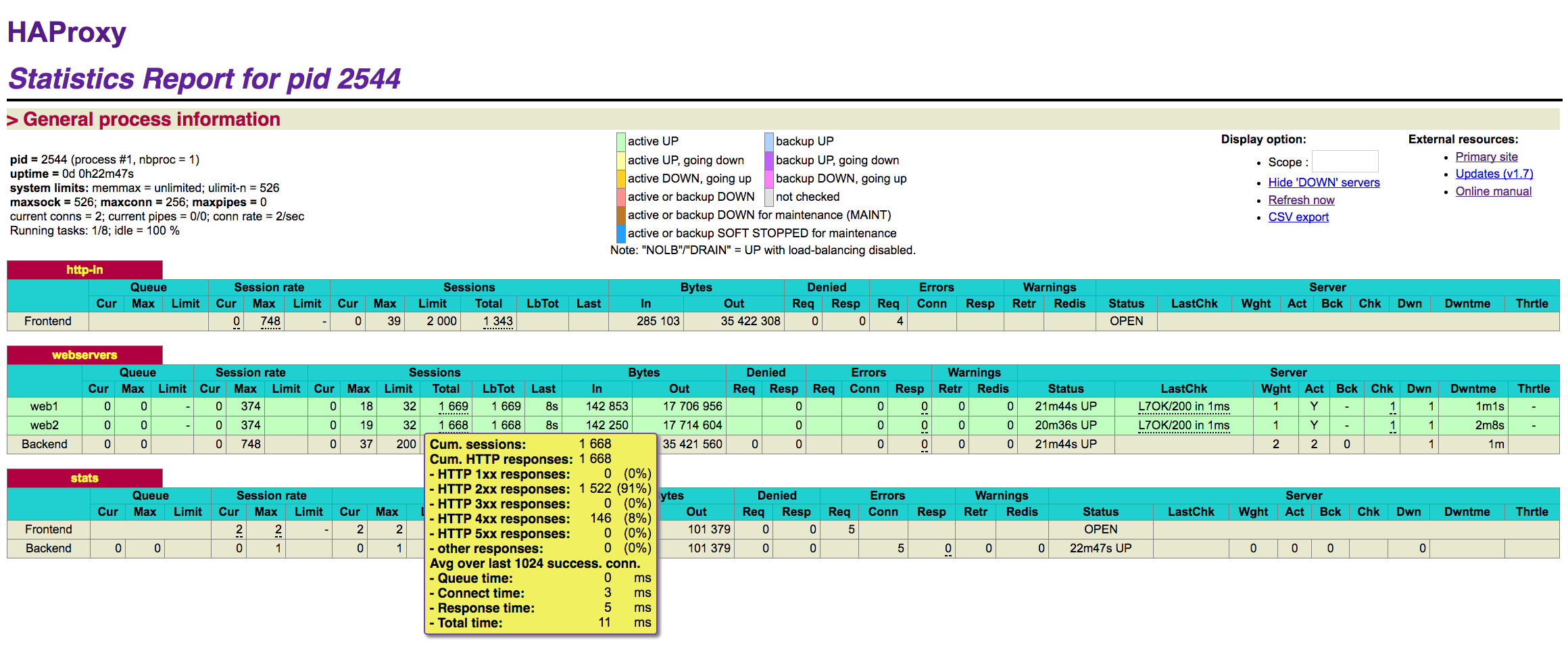Click 'Refresh now' to reload statistics
Image resolution: width=1568 pixels, height=647 pixels.
[x=1300, y=200]
